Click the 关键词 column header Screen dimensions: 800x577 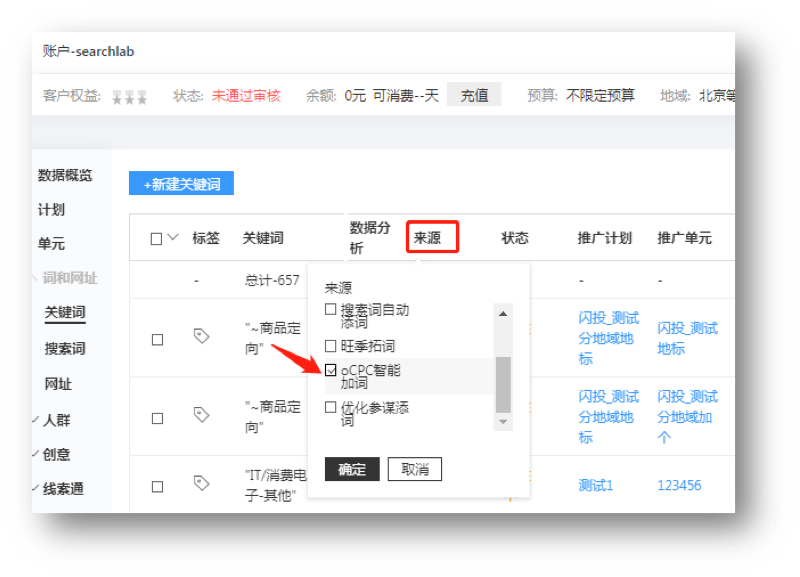pyautogui.click(x=263, y=238)
